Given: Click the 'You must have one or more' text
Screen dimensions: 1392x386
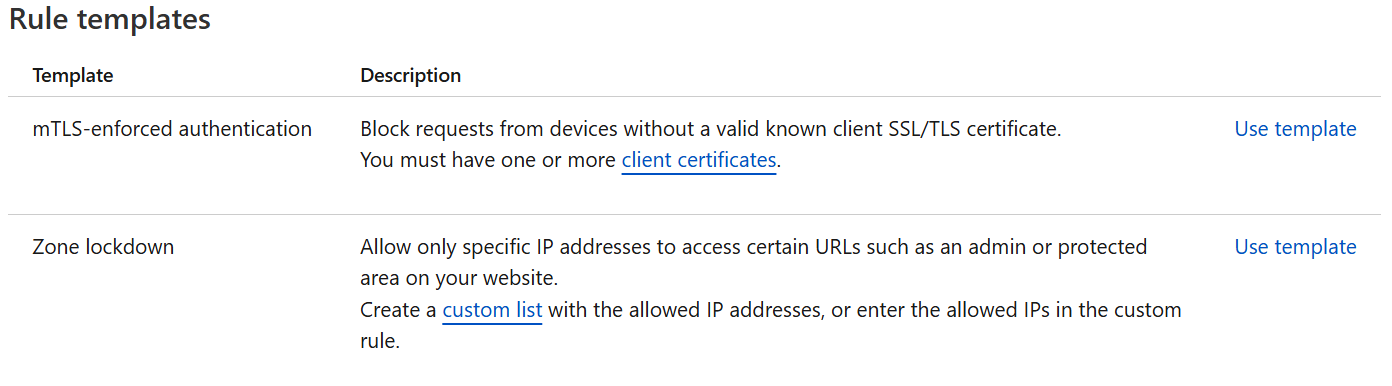Looking at the screenshot, I should click(488, 160).
